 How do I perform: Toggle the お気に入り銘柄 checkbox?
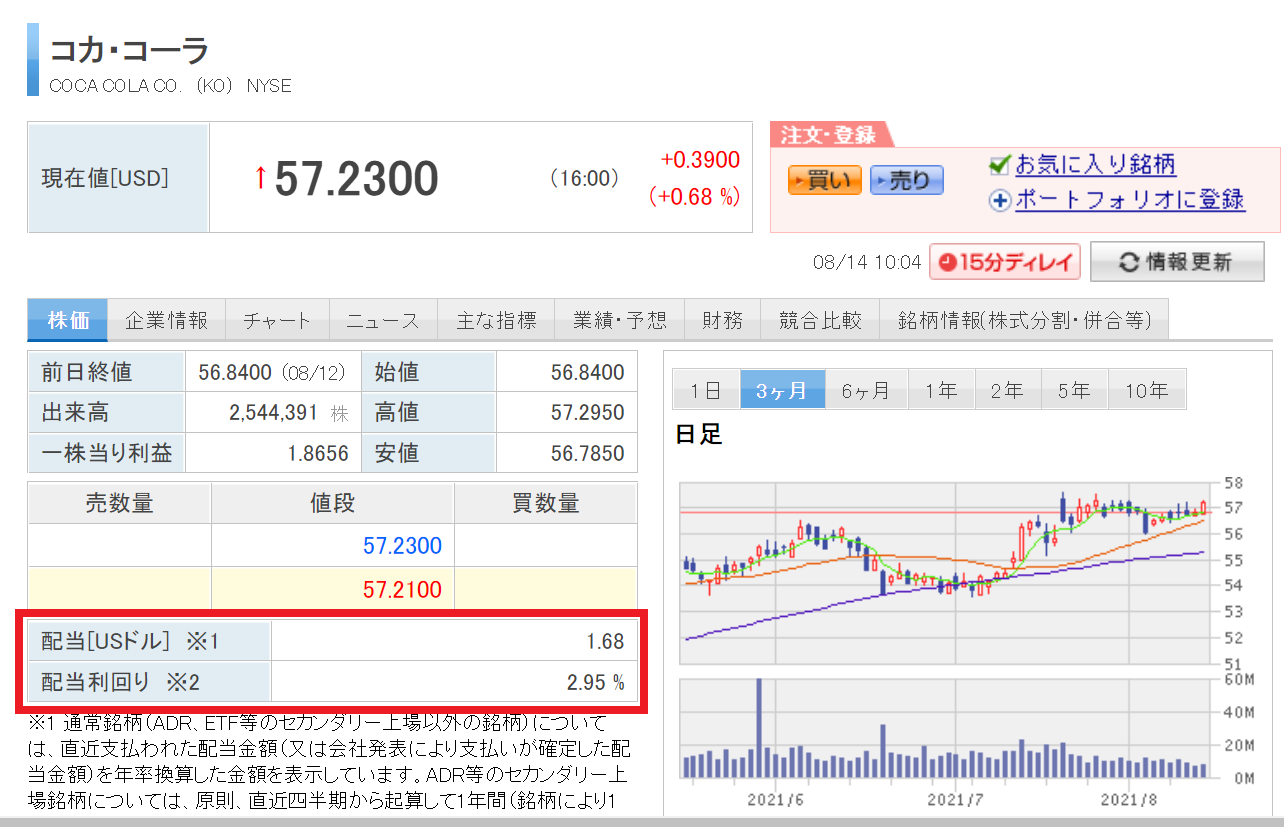(x=1000, y=165)
